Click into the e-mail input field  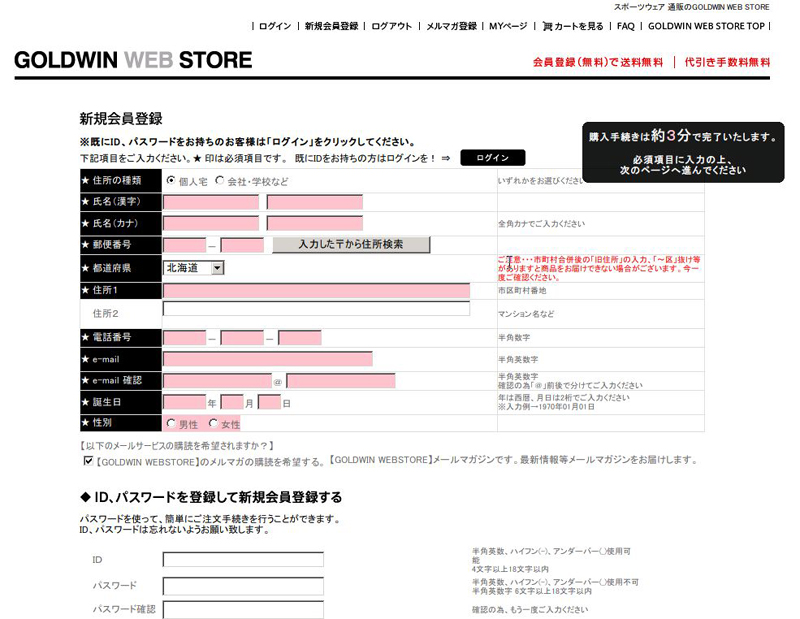[x=267, y=359]
